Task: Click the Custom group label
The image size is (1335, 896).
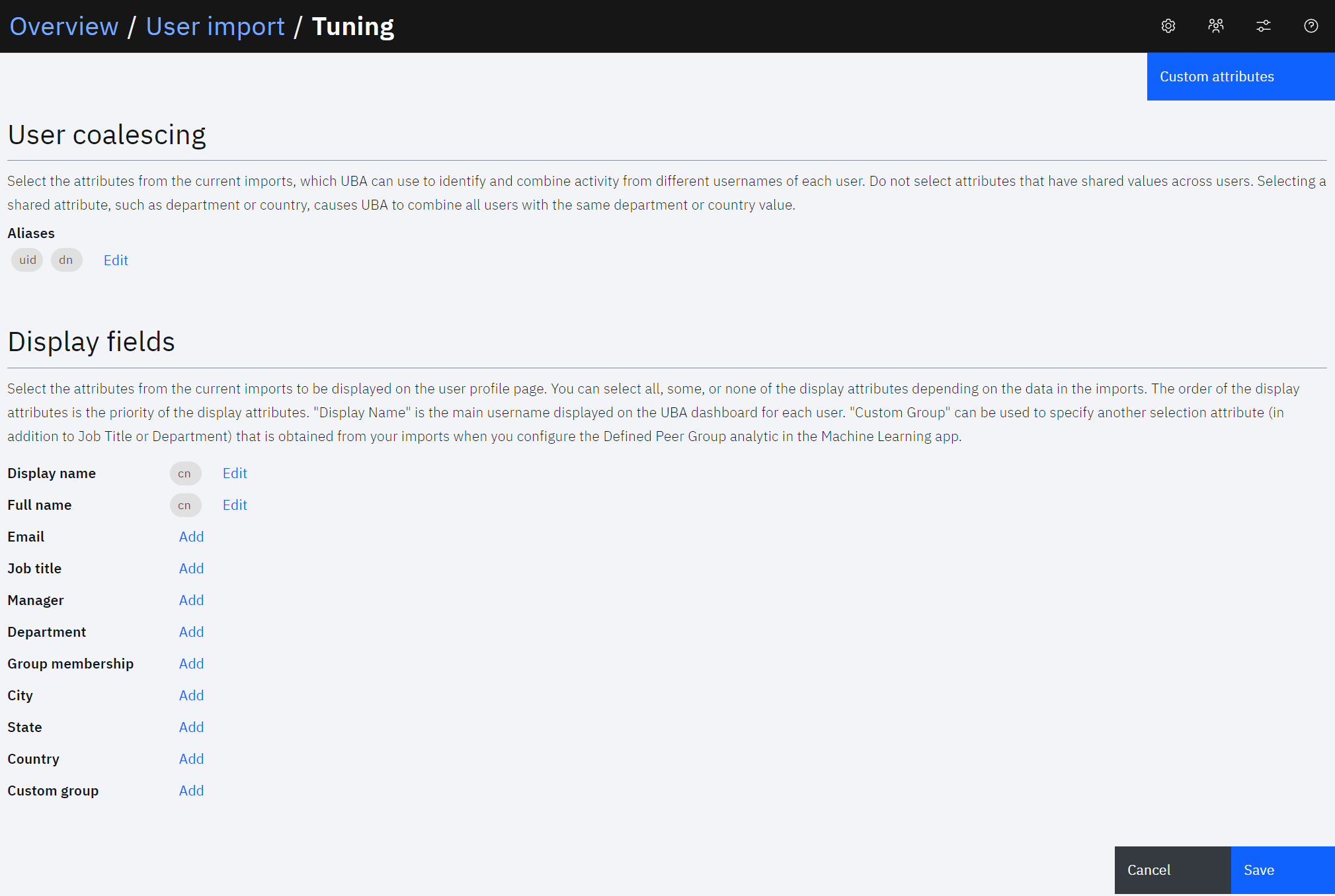Action: pyautogui.click(x=53, y=791)
